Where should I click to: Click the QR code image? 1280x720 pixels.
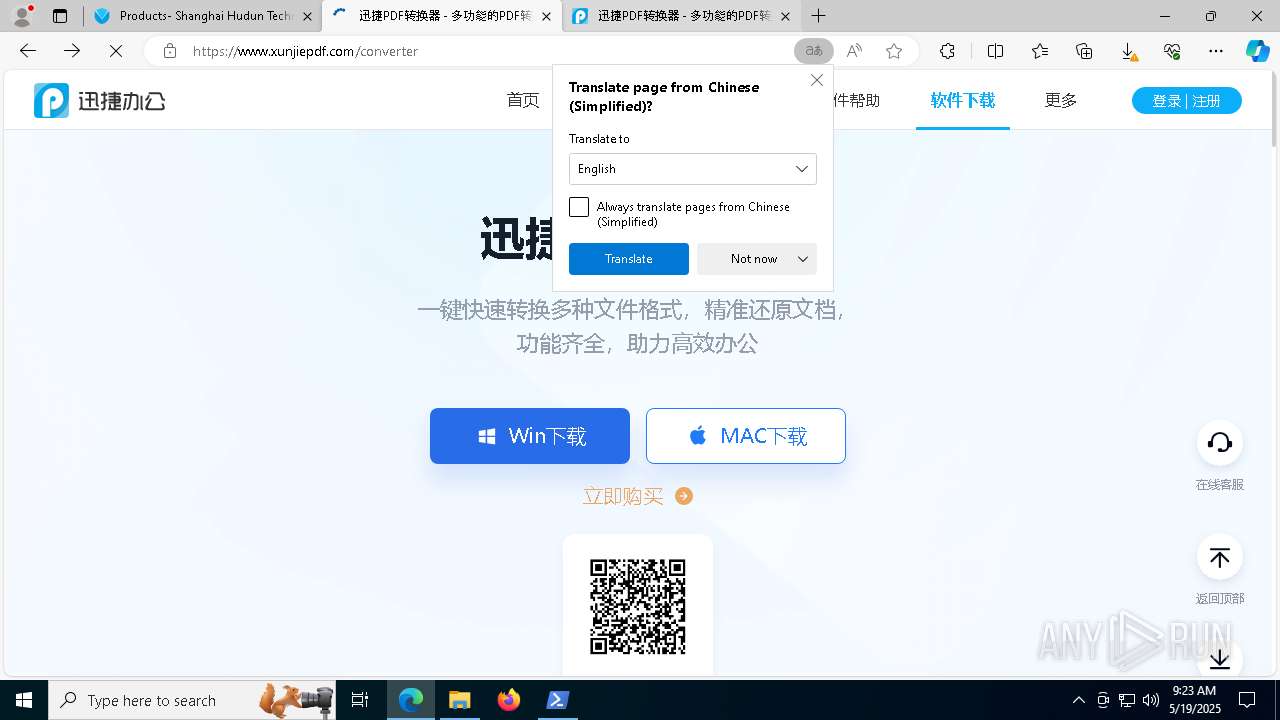click(x=638, y=606)
